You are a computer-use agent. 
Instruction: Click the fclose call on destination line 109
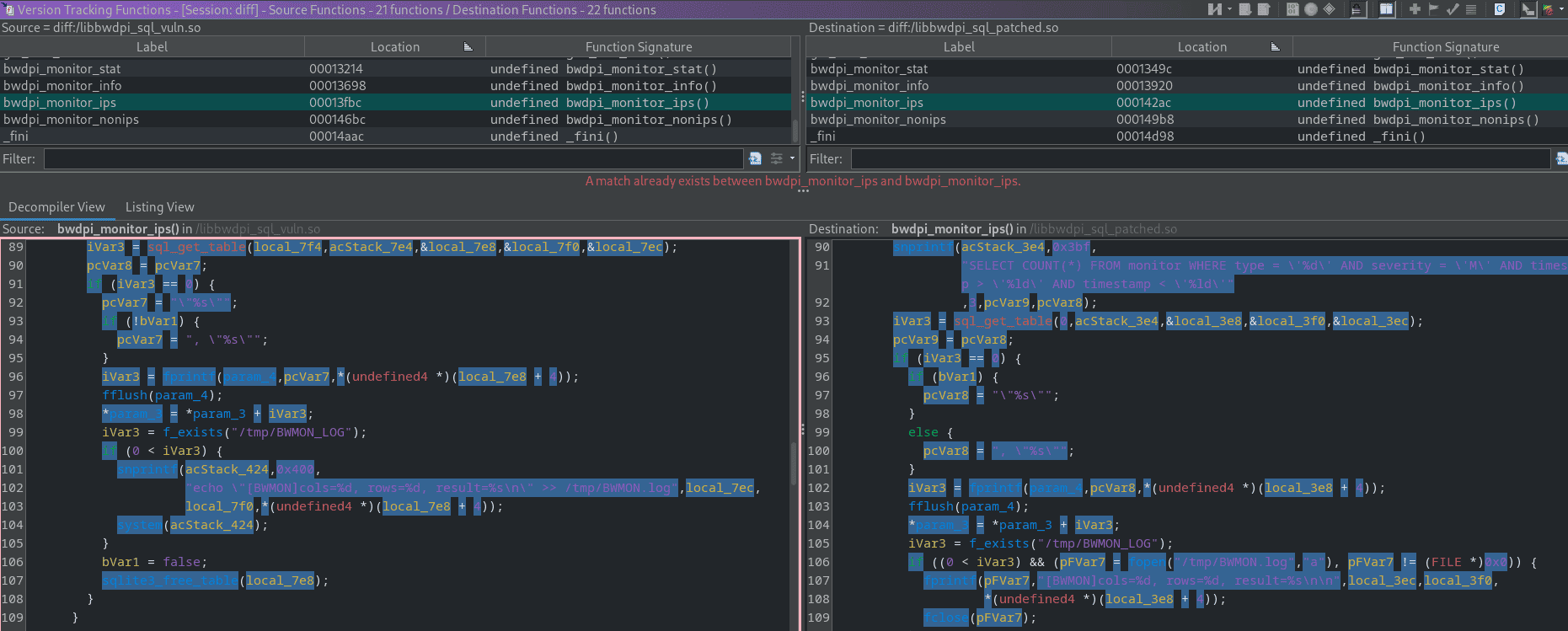pos(946,618)
